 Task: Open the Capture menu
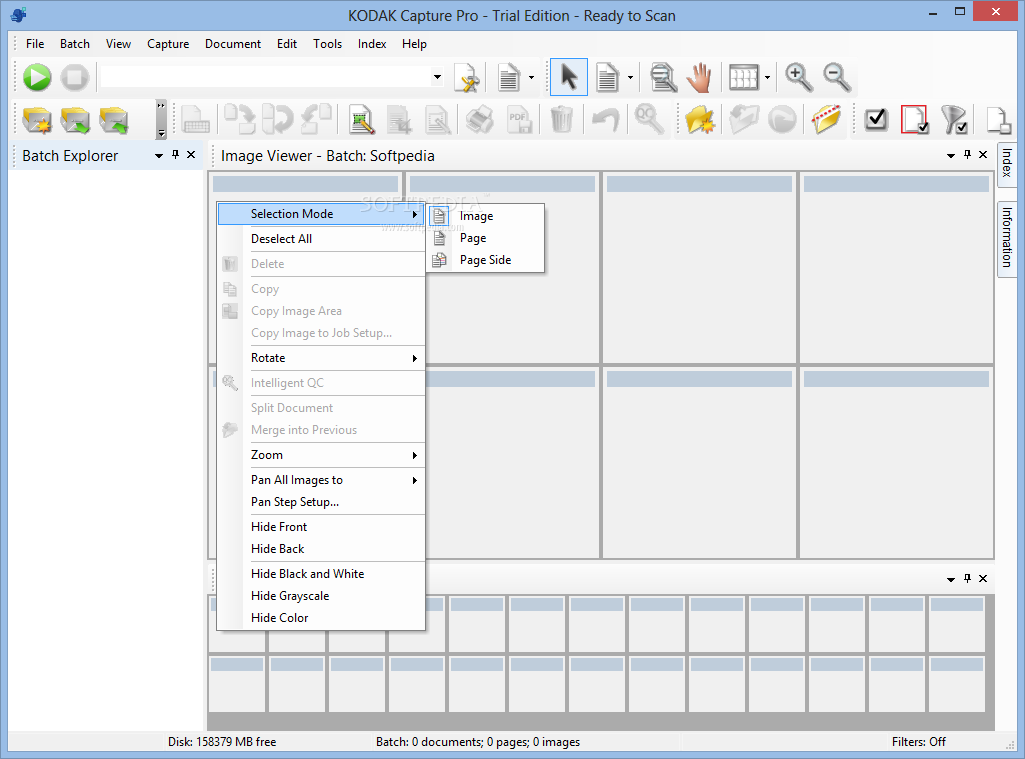tap(168, 44)
